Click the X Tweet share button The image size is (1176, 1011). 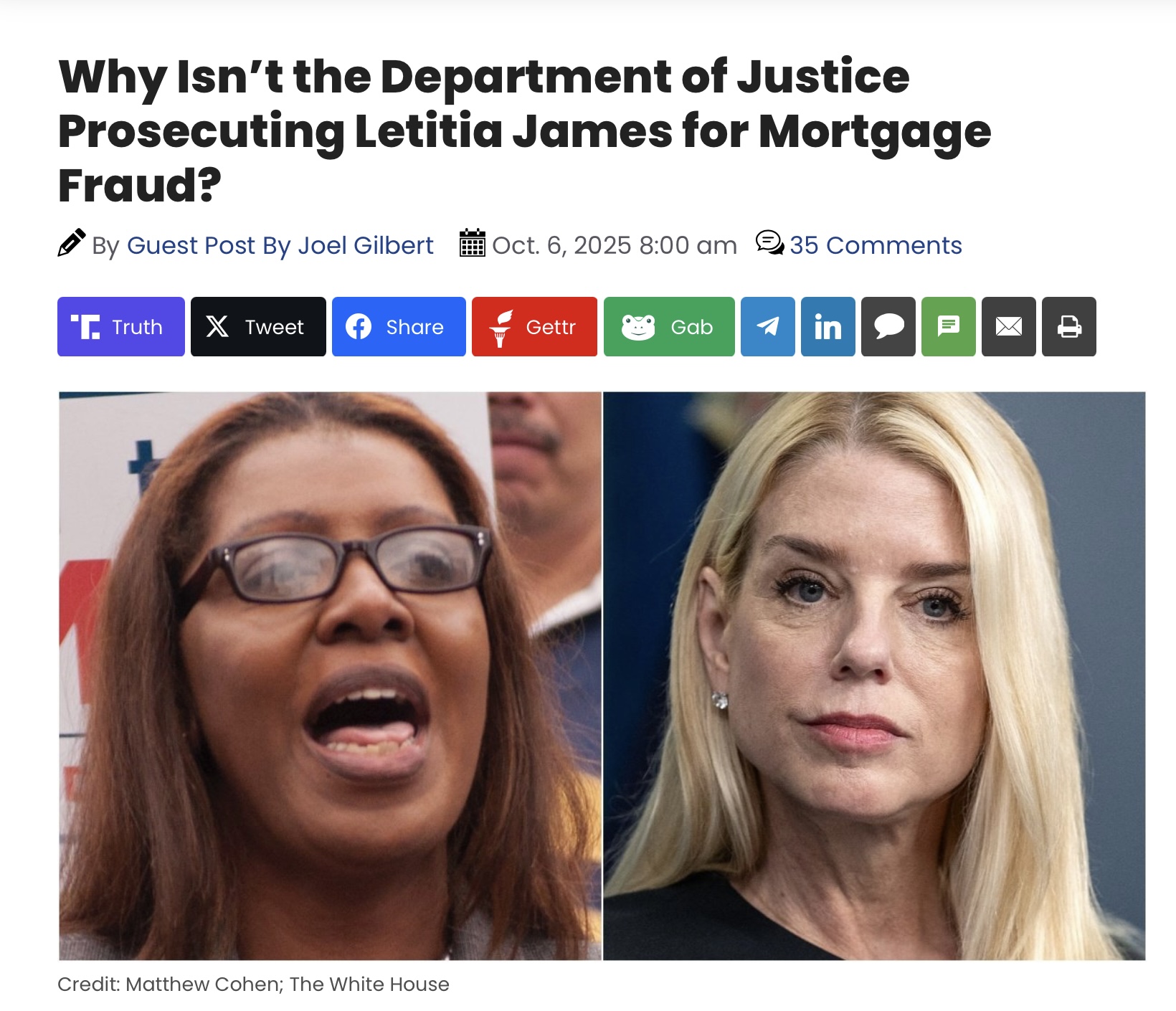258,326
